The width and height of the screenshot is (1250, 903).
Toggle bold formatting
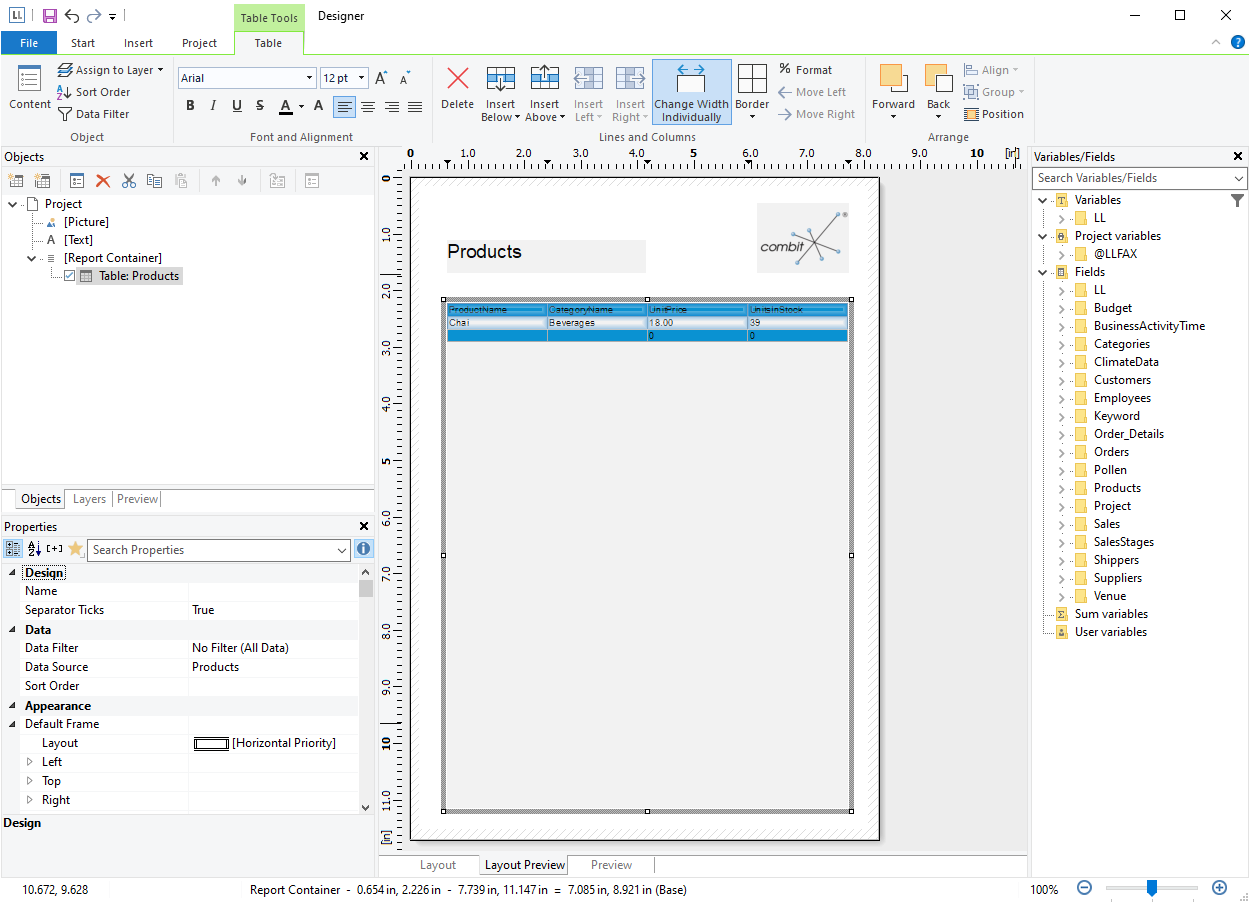[190, 106]
